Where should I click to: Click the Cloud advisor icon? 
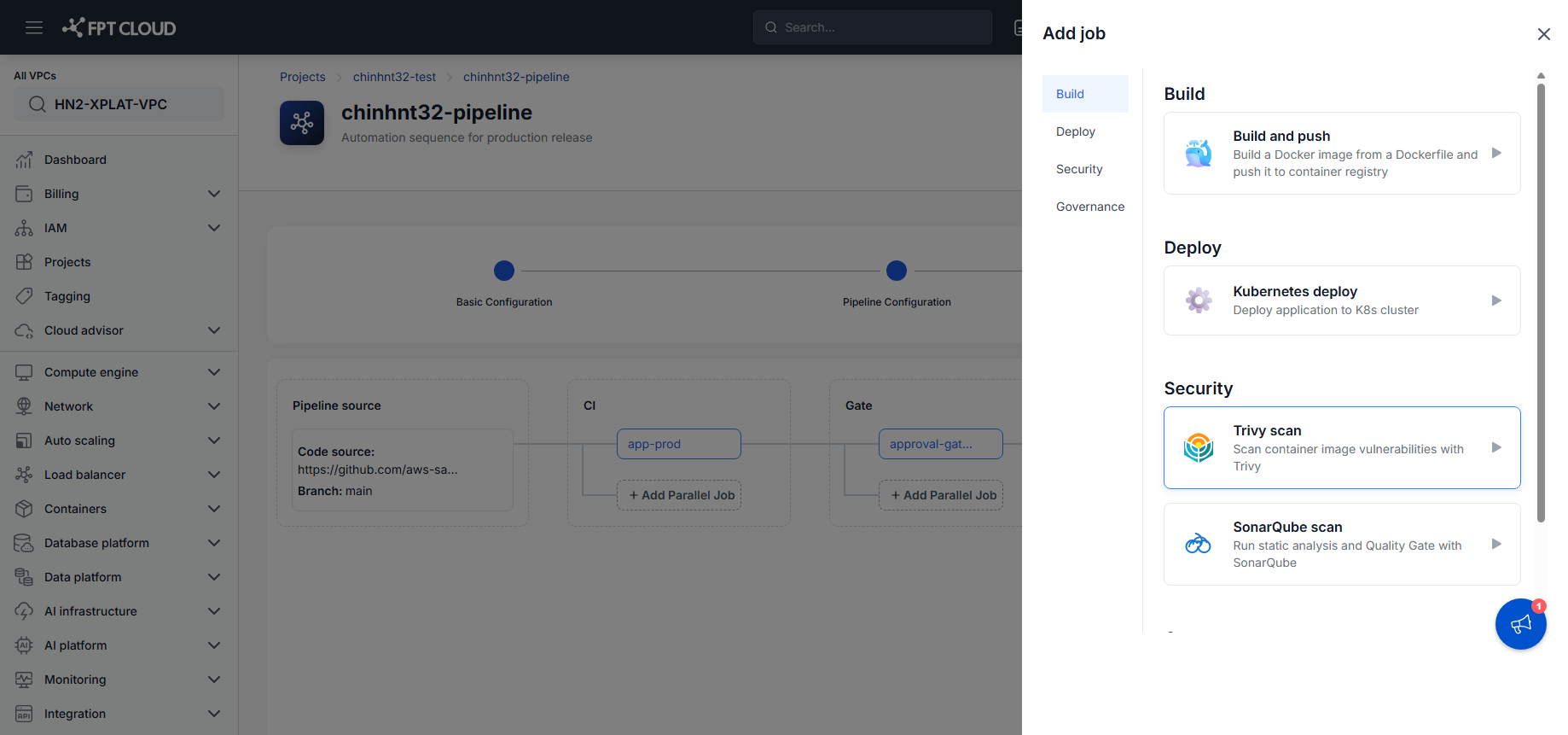(x=24, y=330)
